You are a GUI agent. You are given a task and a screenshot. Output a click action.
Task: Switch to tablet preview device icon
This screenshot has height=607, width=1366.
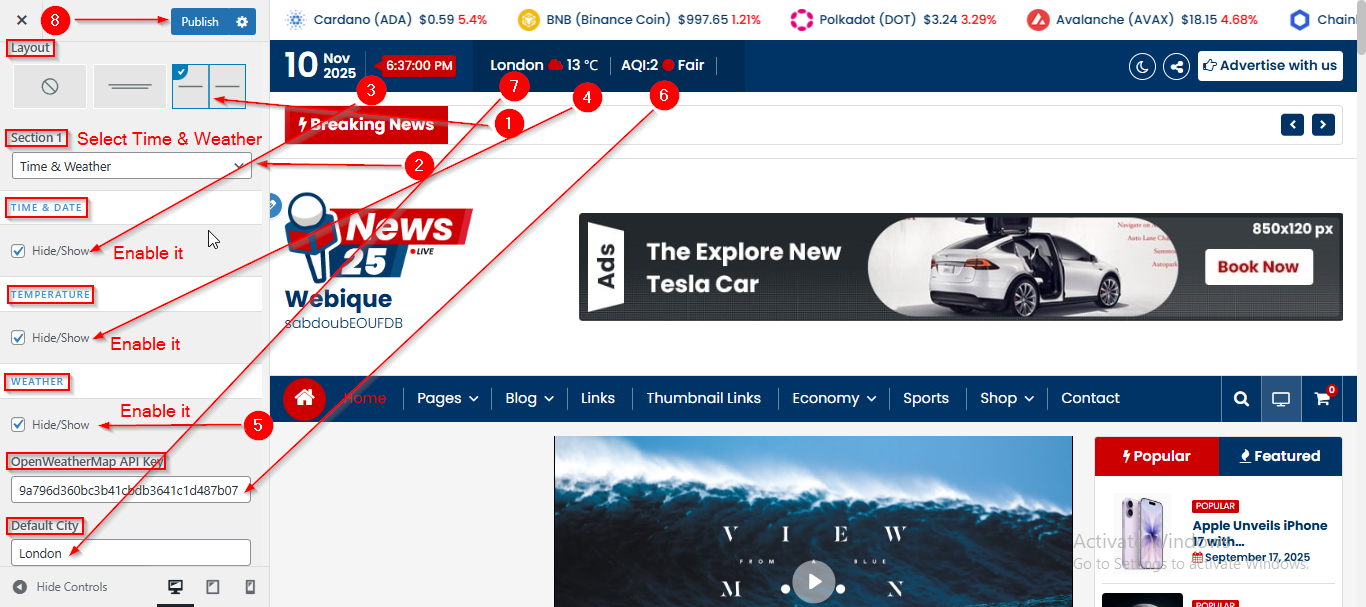[x=212, y=587]
